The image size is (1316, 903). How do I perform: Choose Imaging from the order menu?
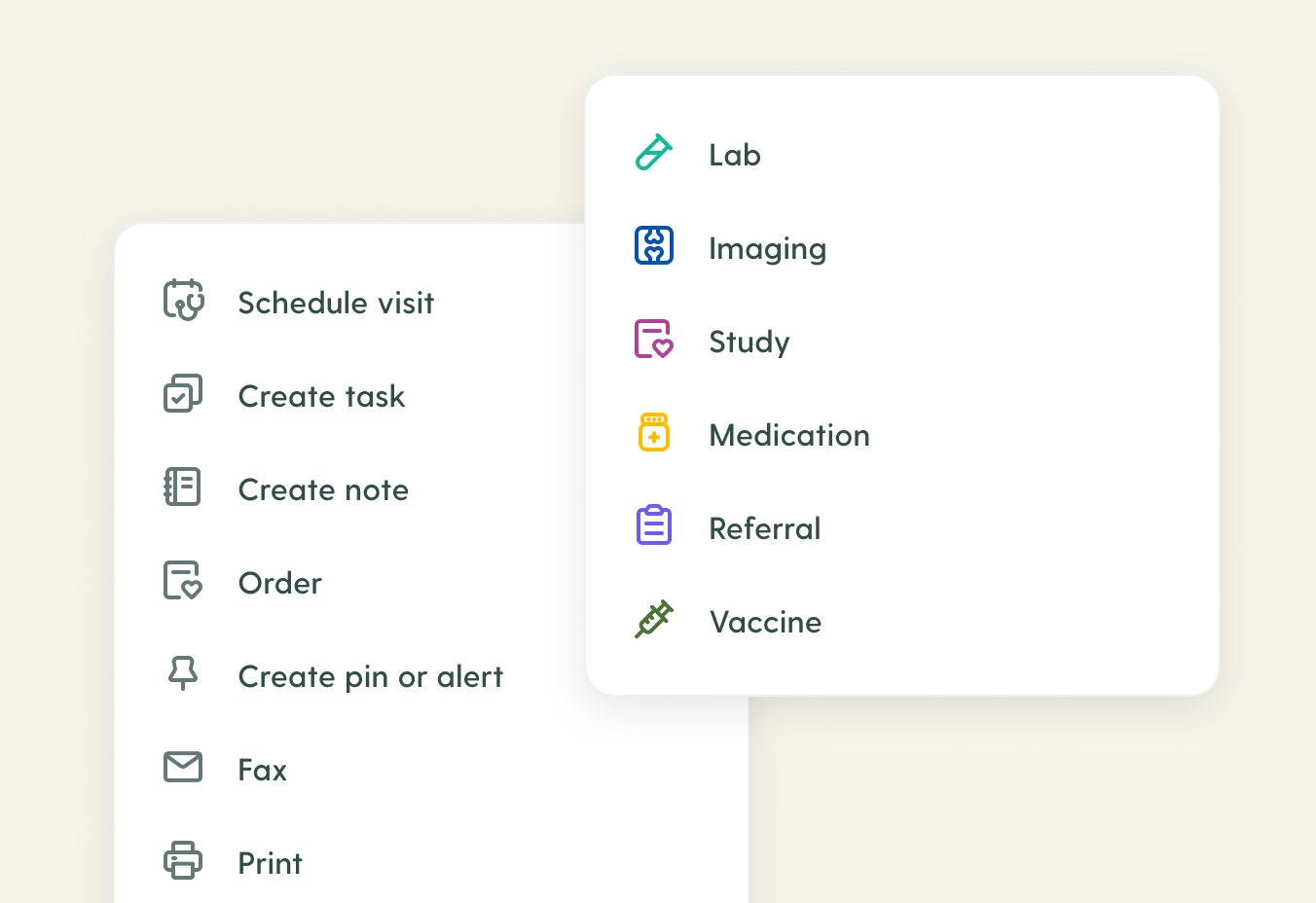768,248
